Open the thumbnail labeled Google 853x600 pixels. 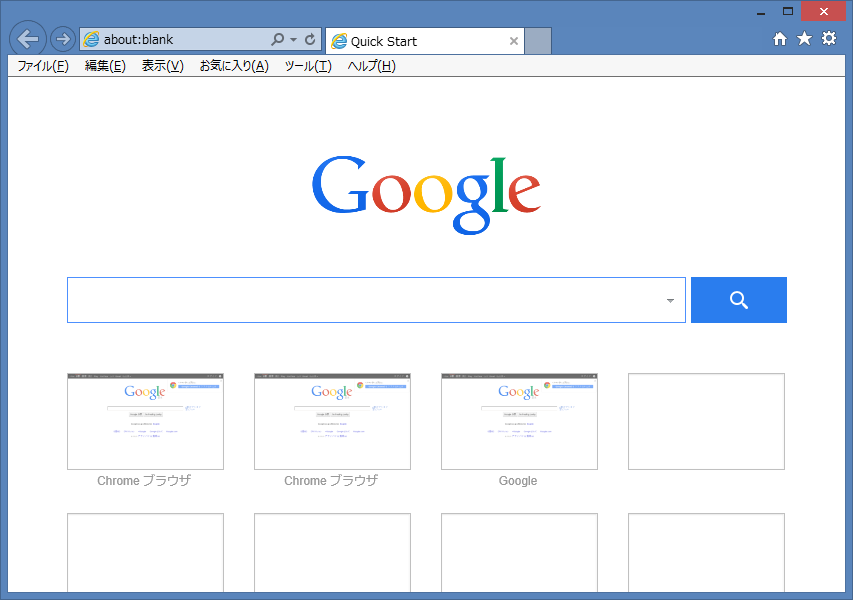(x=519, y=422)
